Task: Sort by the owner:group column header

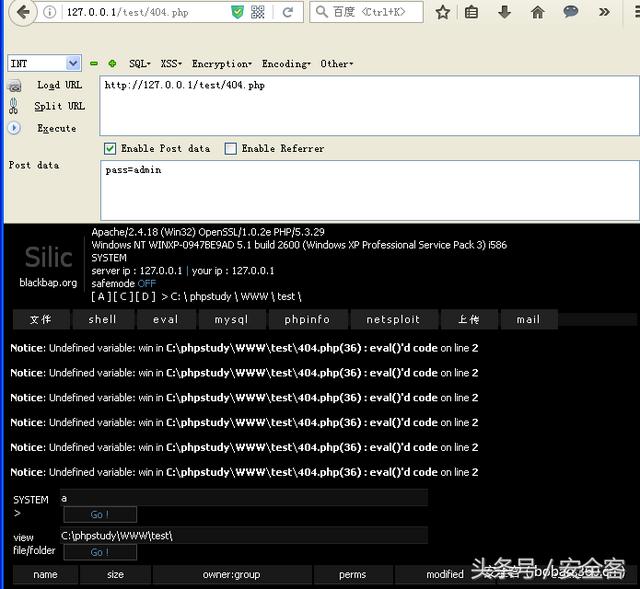Action: pyautogui.click(x=232, y=574)
